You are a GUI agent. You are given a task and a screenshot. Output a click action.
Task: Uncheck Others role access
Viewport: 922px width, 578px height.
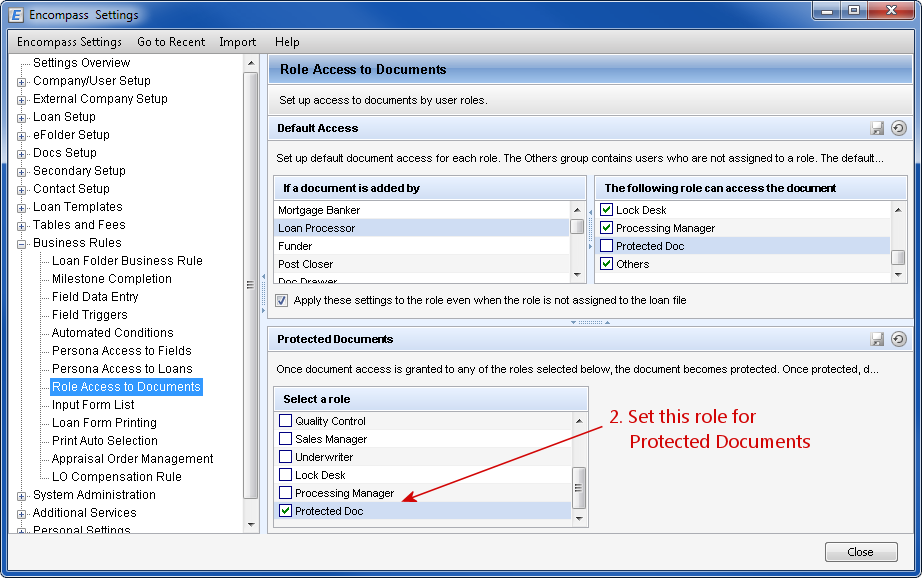[x=606, y=264]
